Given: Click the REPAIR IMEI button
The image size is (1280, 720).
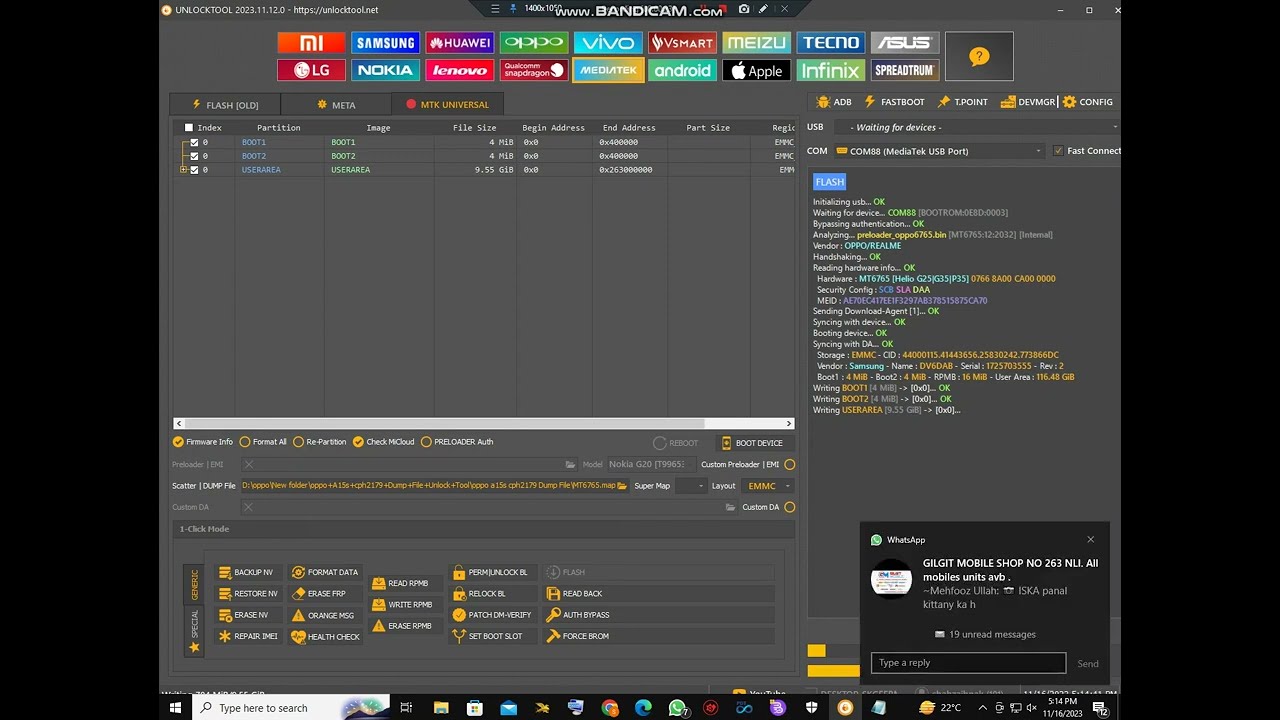Looking at the screenshot, I should 248,636.
